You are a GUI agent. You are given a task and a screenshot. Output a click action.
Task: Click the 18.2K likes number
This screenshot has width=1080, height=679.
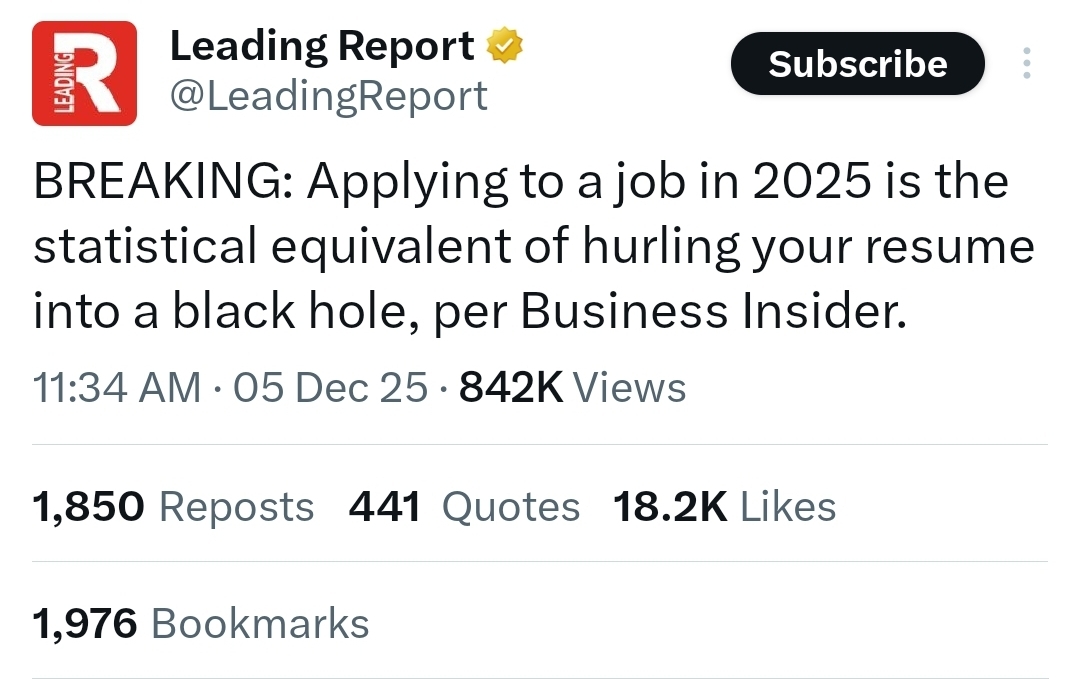[670, 507]
